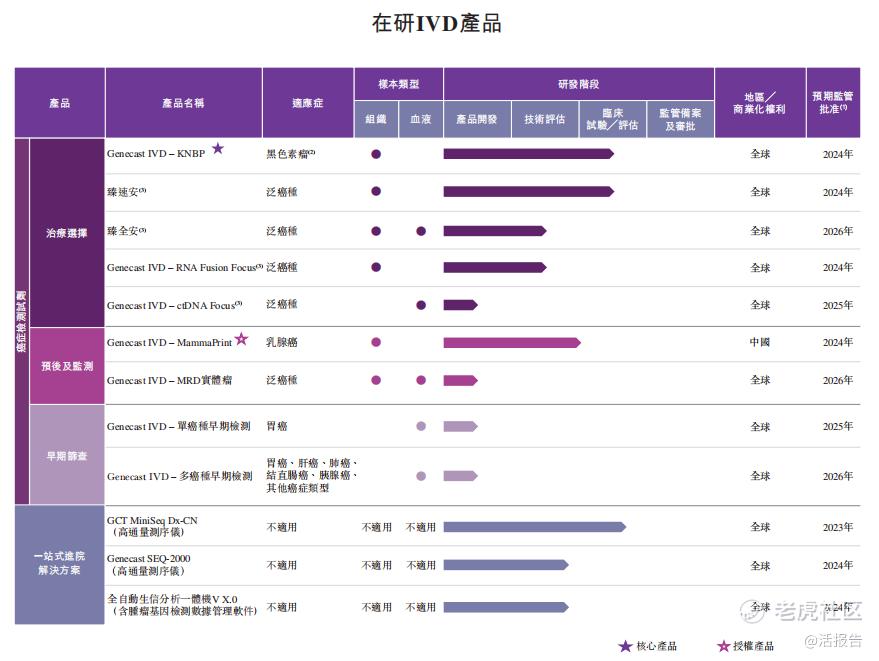
Task: Click the tissue dot in the 臻全安 row
Action: point(376,231)
